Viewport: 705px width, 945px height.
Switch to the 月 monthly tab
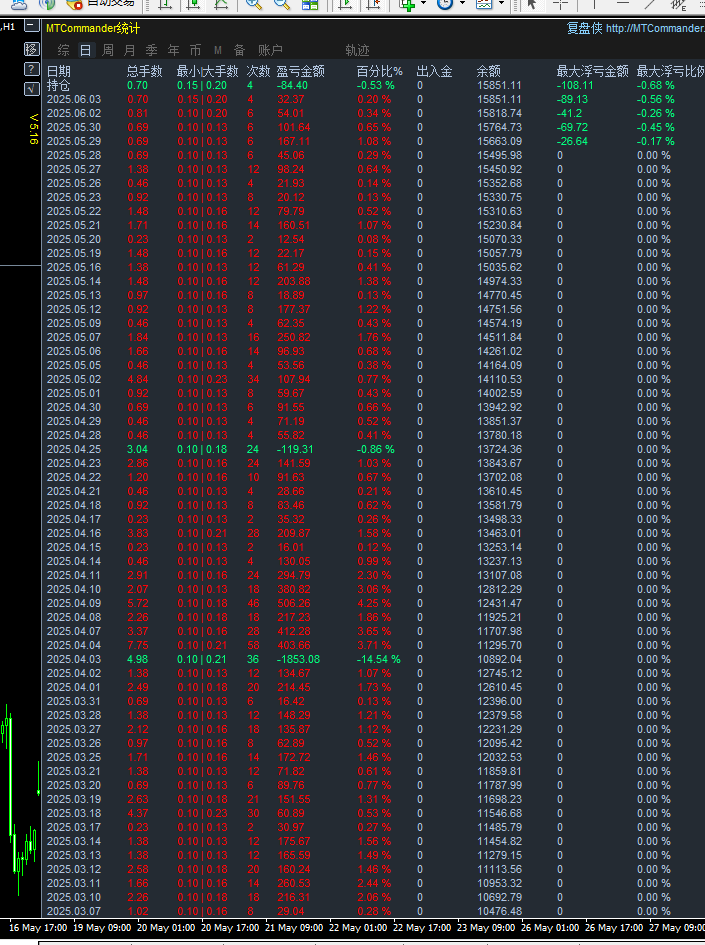[129, 51]
